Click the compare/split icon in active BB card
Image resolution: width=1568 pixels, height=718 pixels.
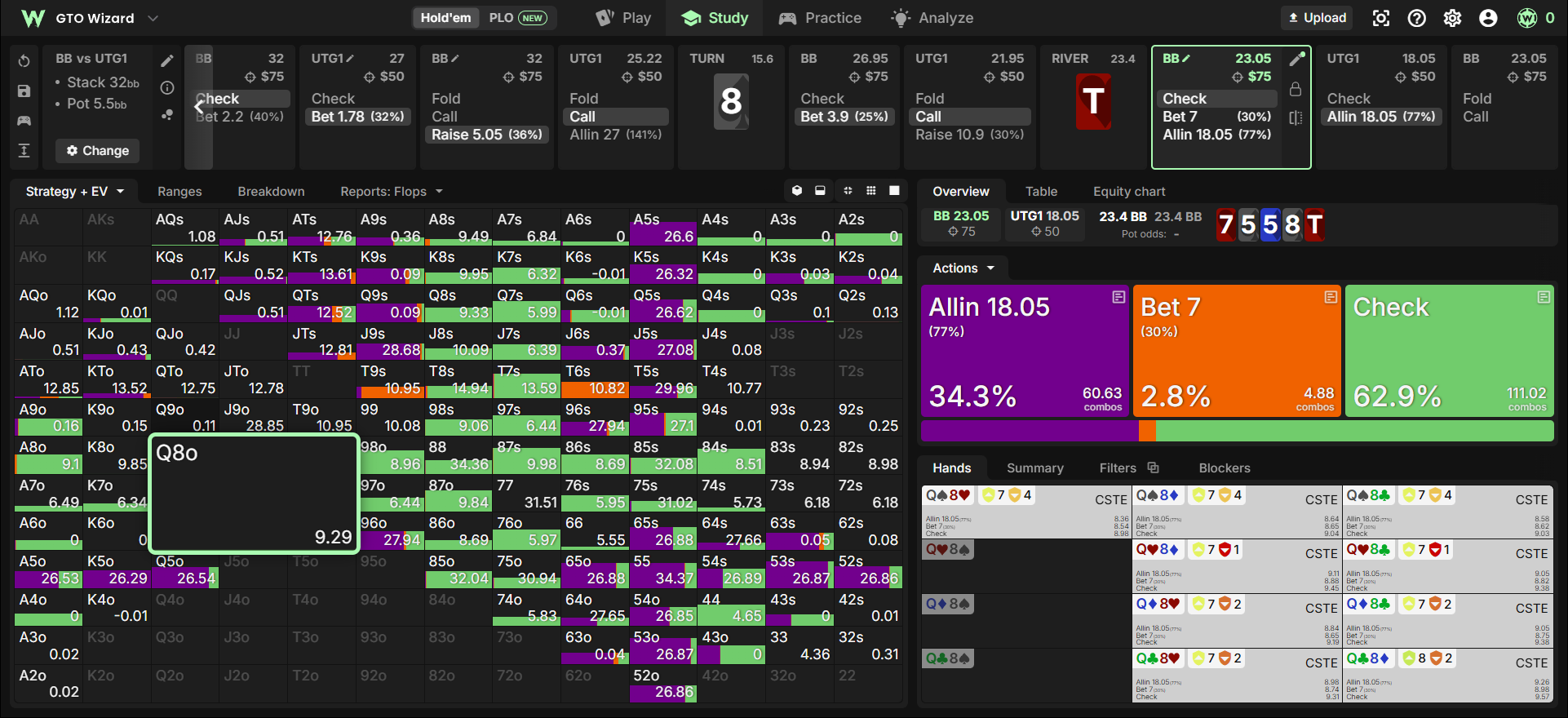click(x=1296, y=118)
